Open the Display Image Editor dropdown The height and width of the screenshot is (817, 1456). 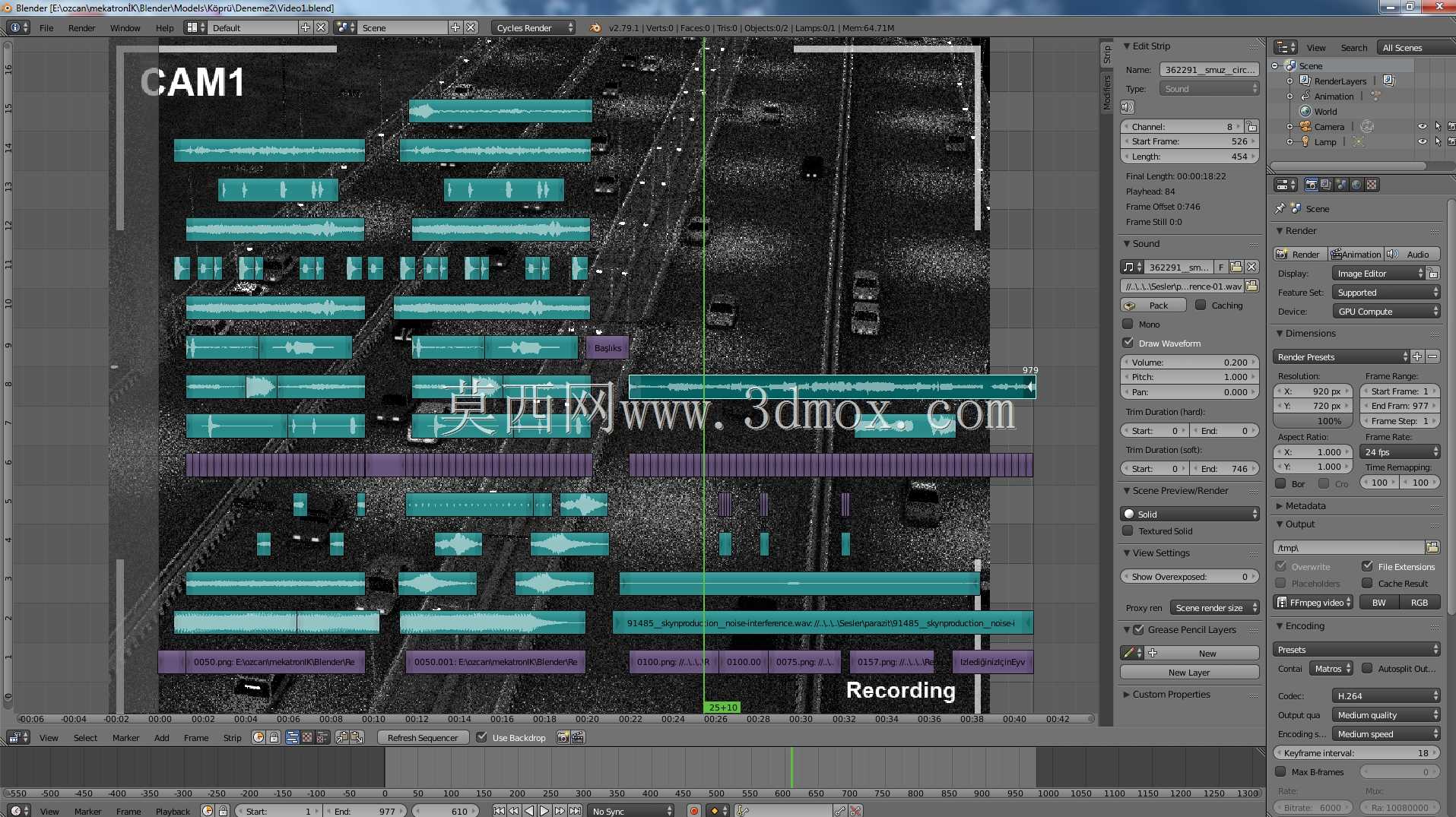(1378, 273)
